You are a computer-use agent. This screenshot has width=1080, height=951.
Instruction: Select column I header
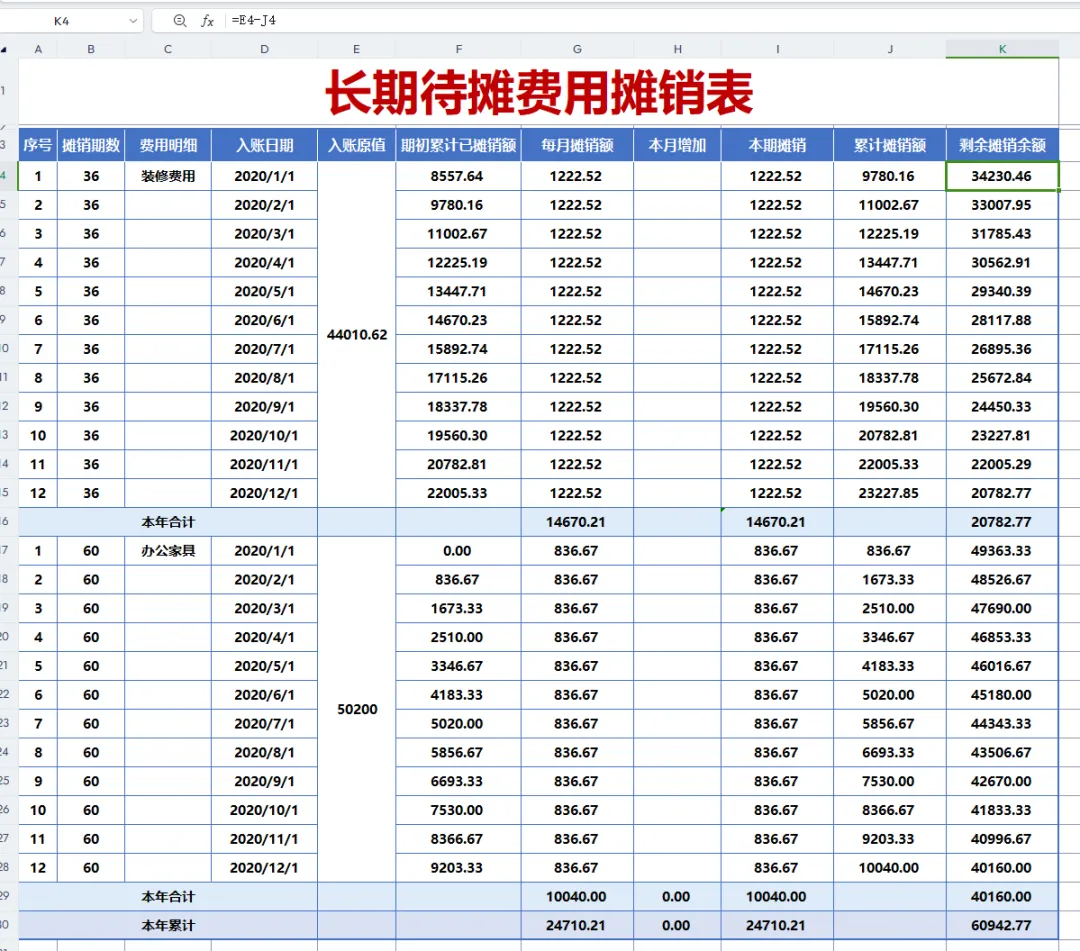point(778,50)
